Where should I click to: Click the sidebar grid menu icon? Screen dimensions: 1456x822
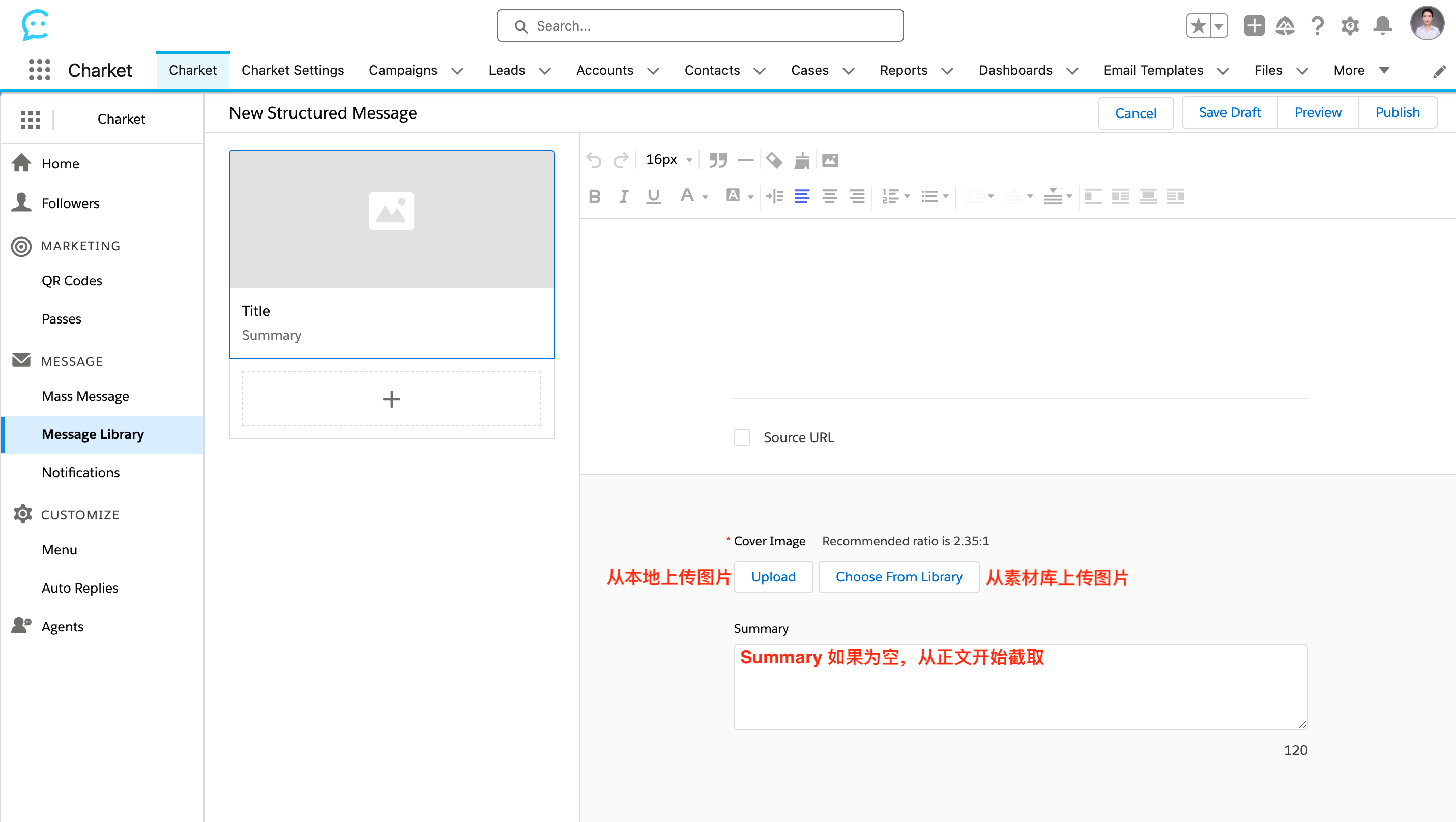[30, 119]
